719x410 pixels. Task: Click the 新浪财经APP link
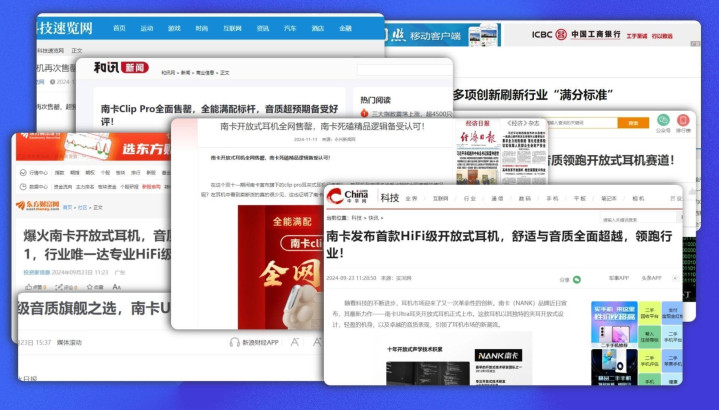(260, 343)
